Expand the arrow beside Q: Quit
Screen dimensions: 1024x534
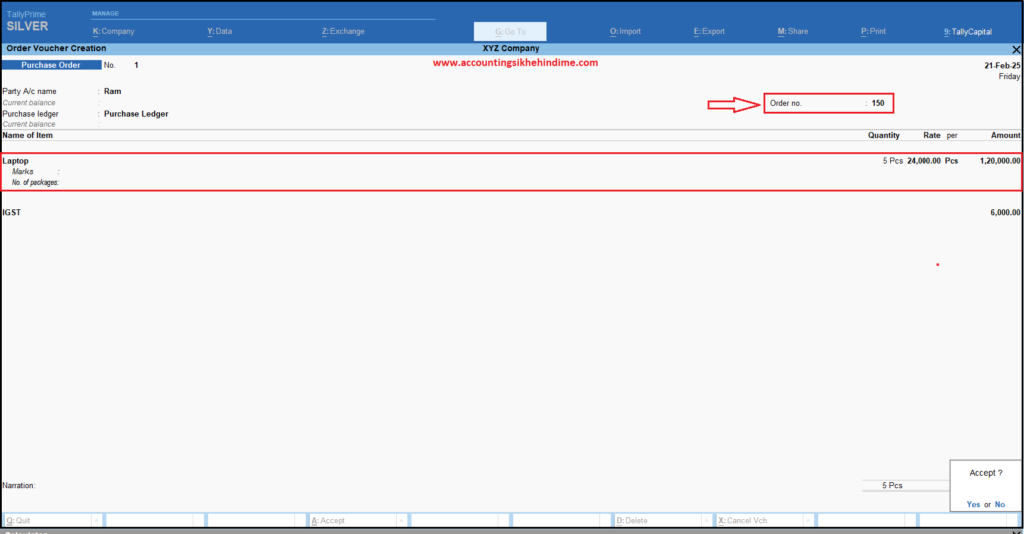point(96,520)
